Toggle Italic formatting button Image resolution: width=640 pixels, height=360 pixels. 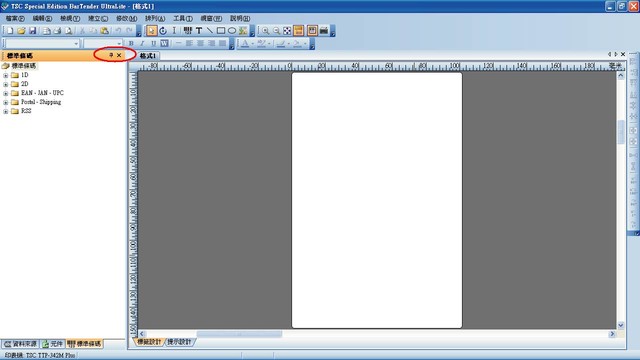pos(142,43)
